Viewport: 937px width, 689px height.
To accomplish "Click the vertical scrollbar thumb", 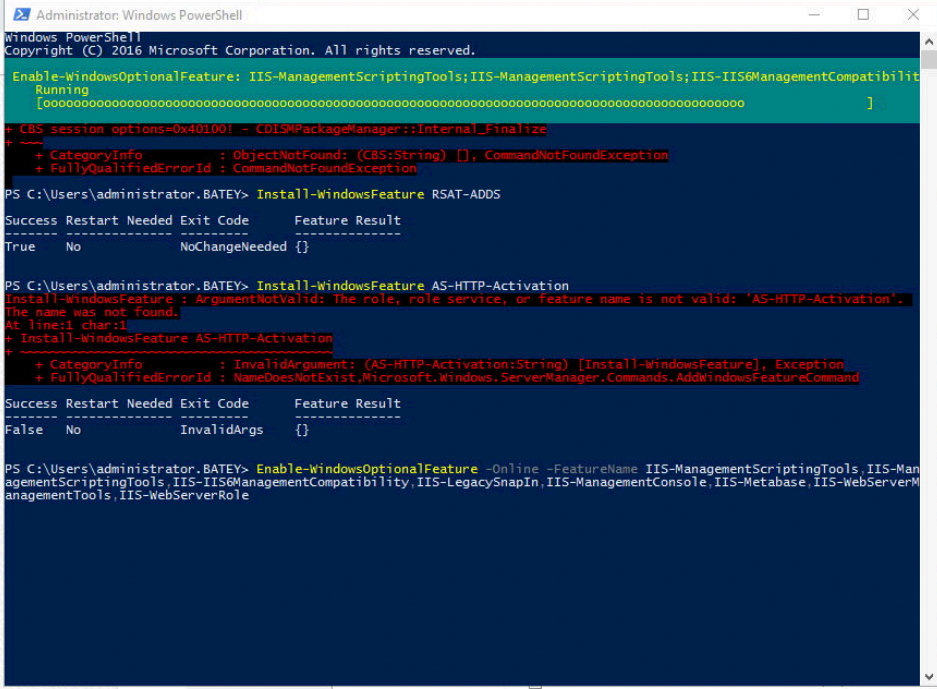I will [x=929, y=60].
